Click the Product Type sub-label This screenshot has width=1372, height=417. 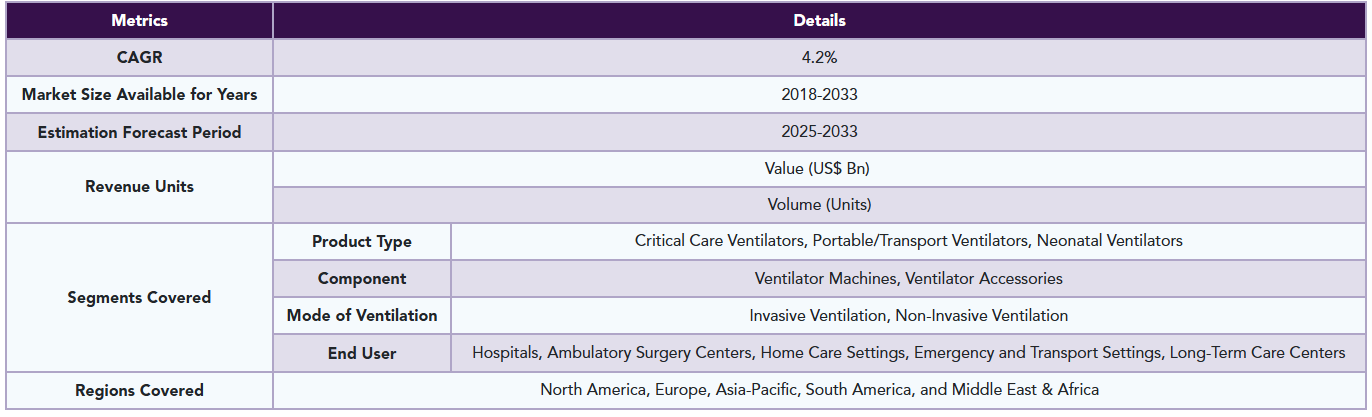tap(361, 242)
